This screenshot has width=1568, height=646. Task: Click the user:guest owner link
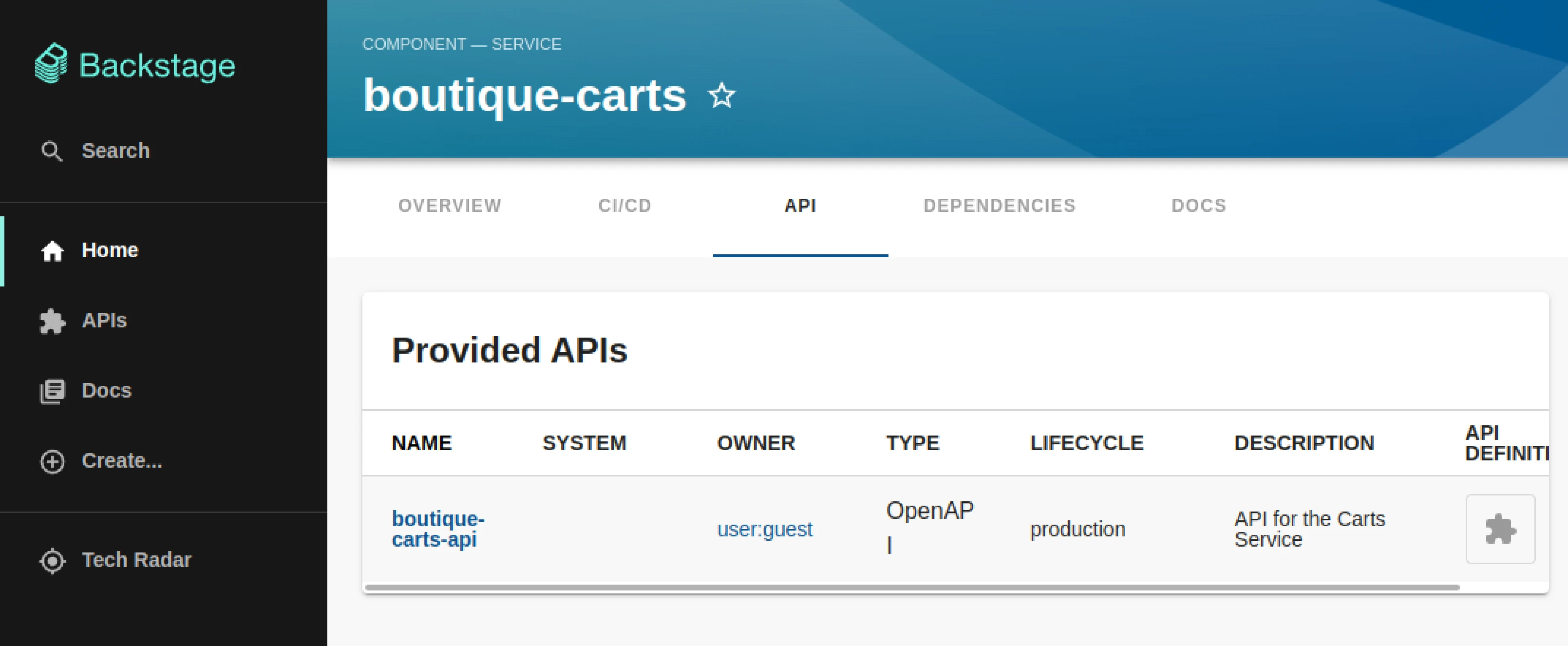764,529
